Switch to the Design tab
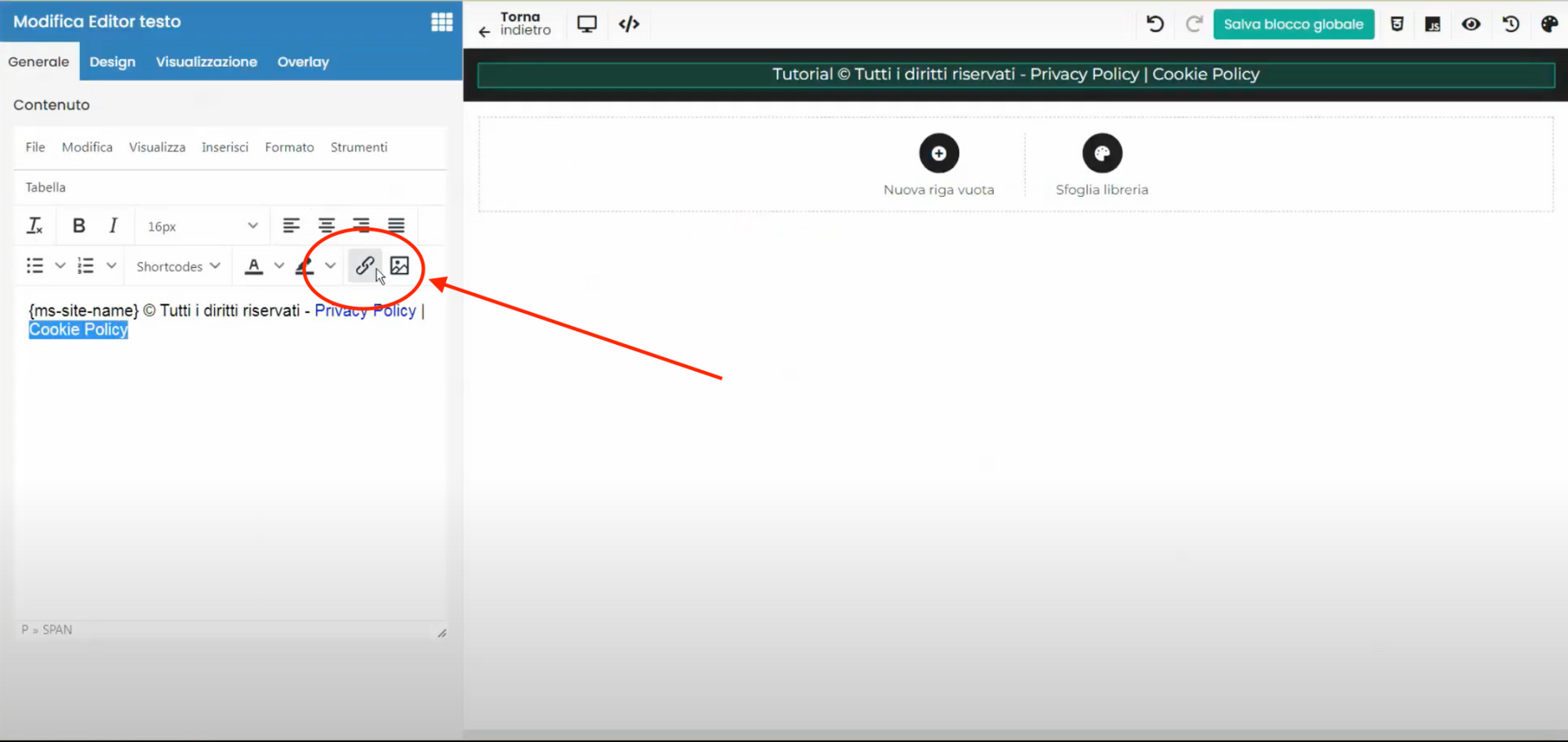 112,61
